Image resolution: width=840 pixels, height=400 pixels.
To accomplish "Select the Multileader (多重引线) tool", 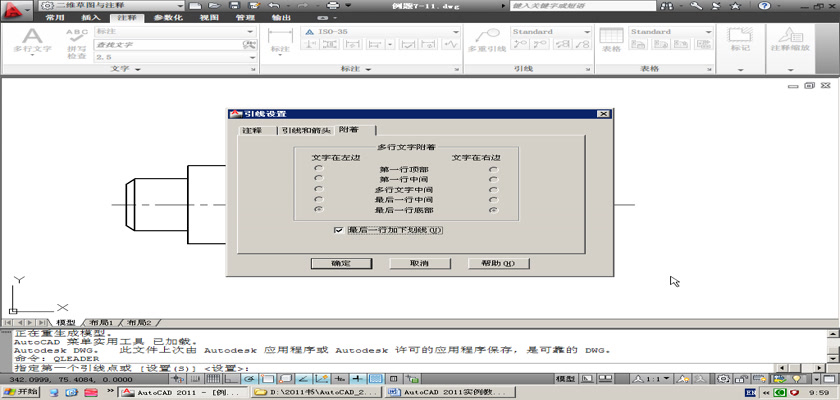I will [487, 41].
